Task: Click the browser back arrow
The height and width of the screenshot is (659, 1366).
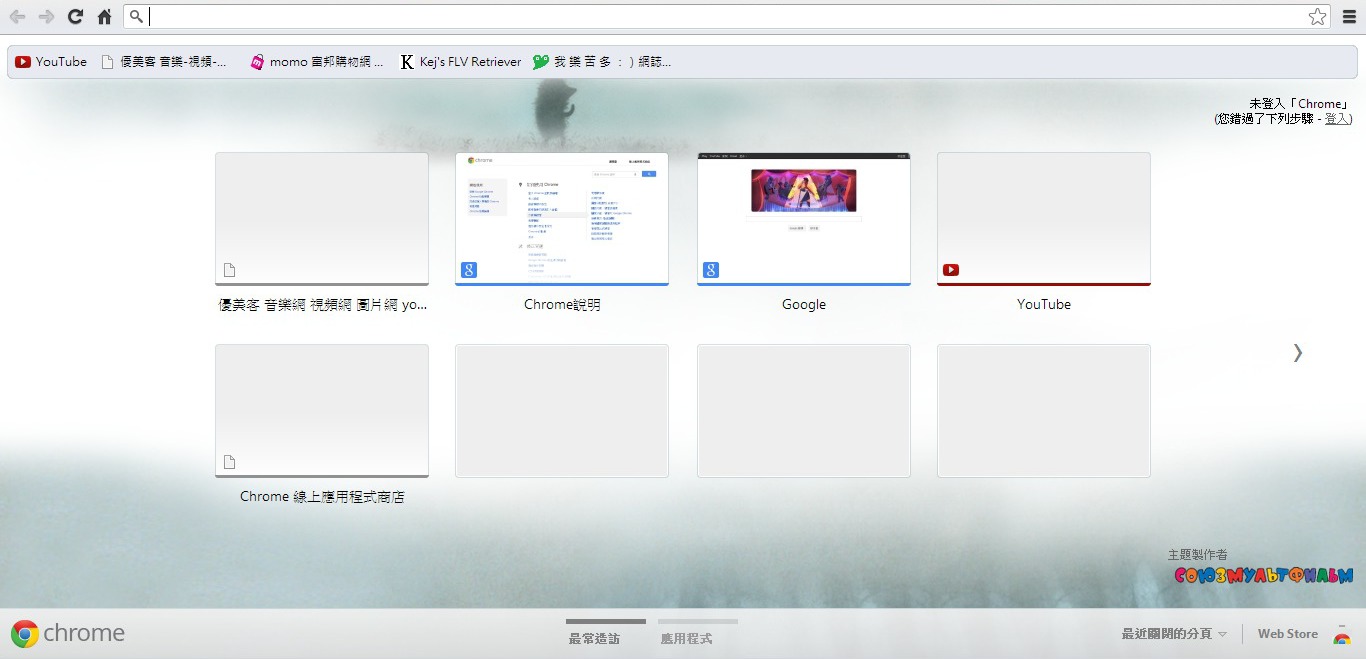Action: click(17, 16)
